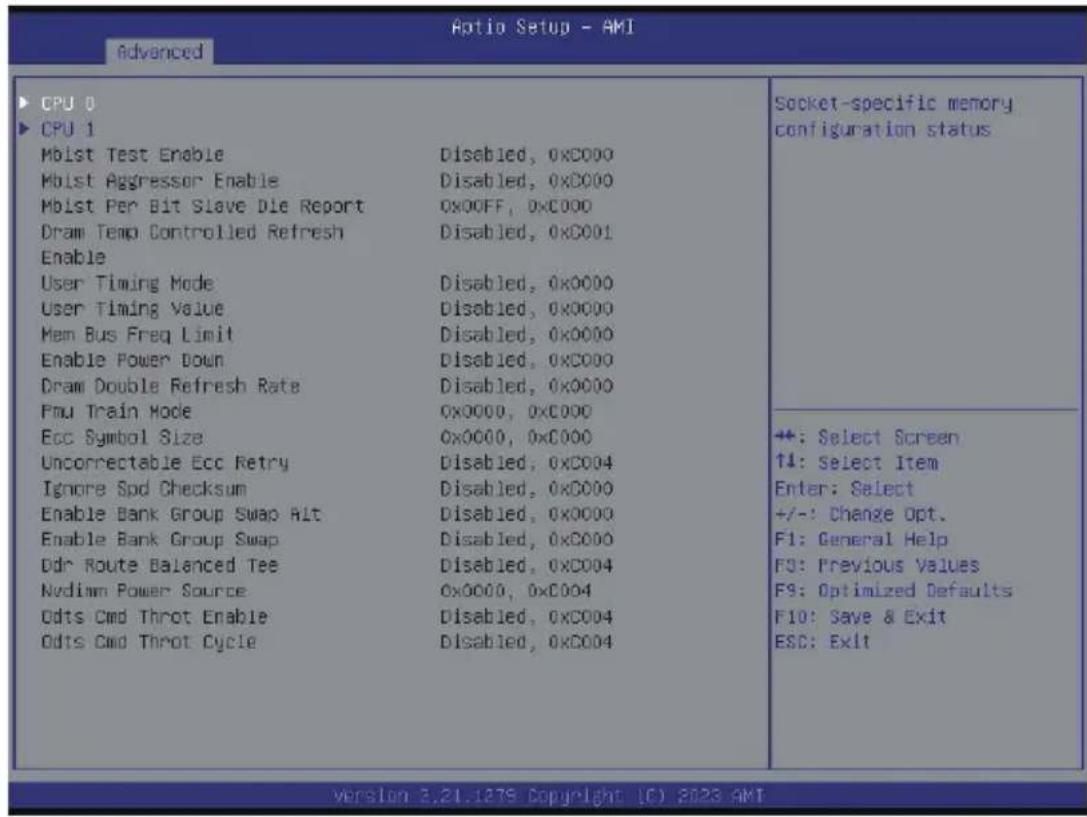
Task: Click the User Timing Mode value
Action: (526, 283)
